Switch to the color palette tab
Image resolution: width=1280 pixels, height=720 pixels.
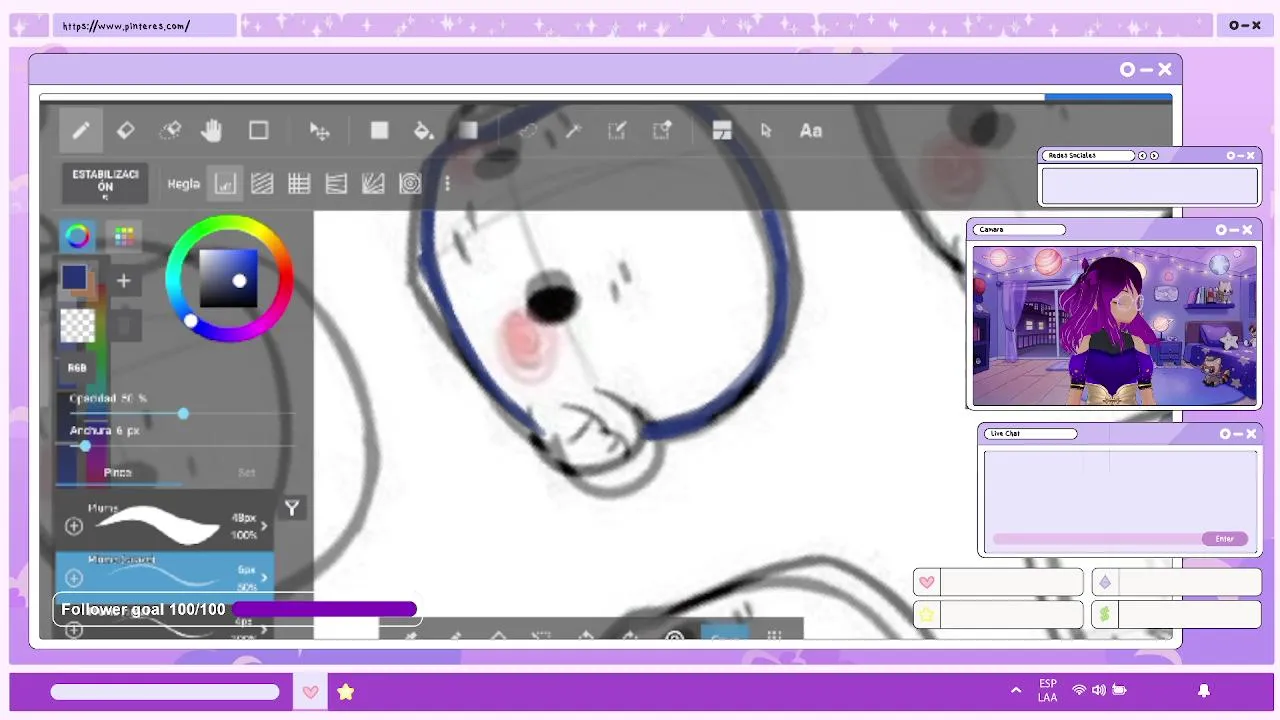(123, 236)
